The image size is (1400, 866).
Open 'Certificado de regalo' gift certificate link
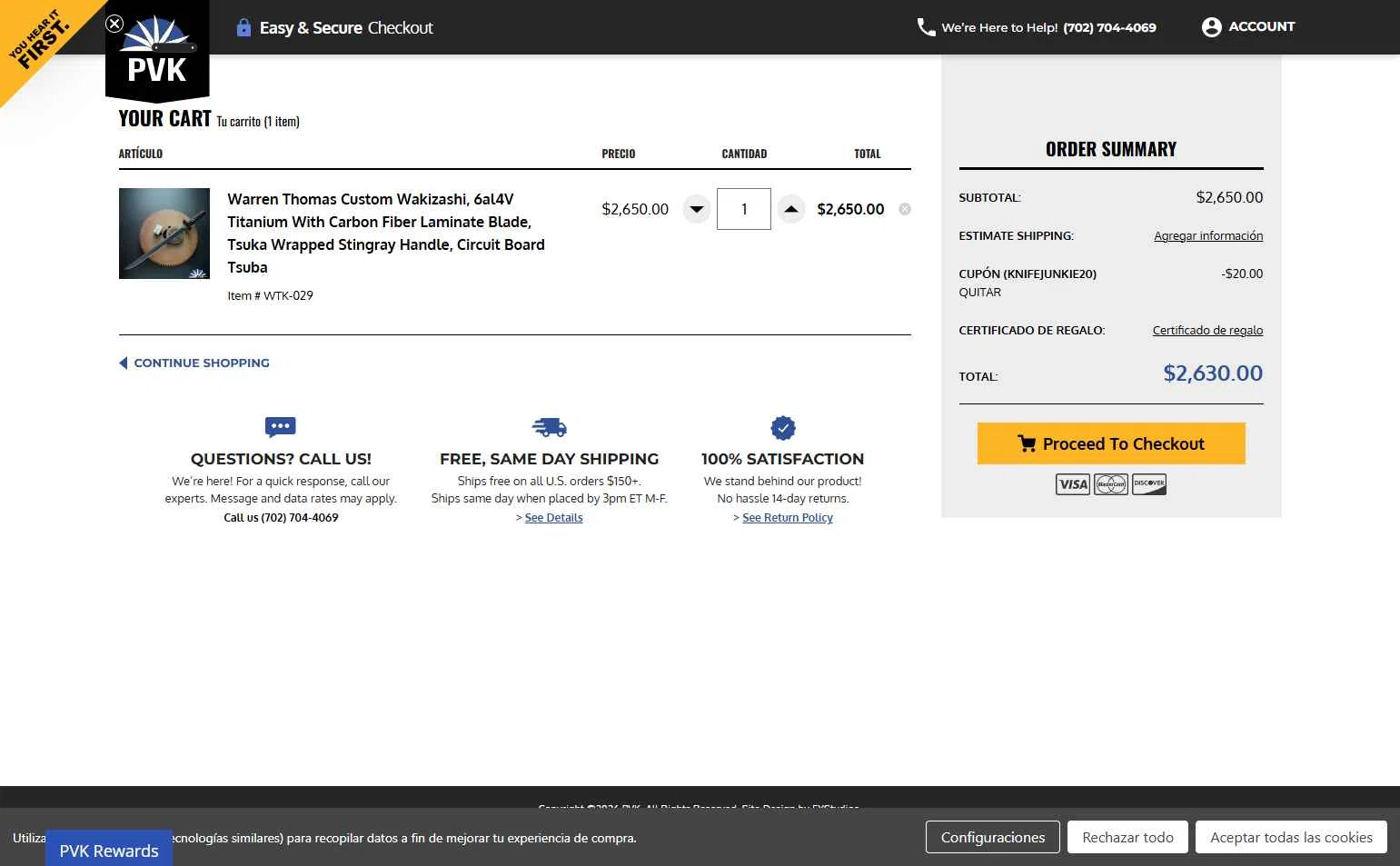tap(1207, 331)
